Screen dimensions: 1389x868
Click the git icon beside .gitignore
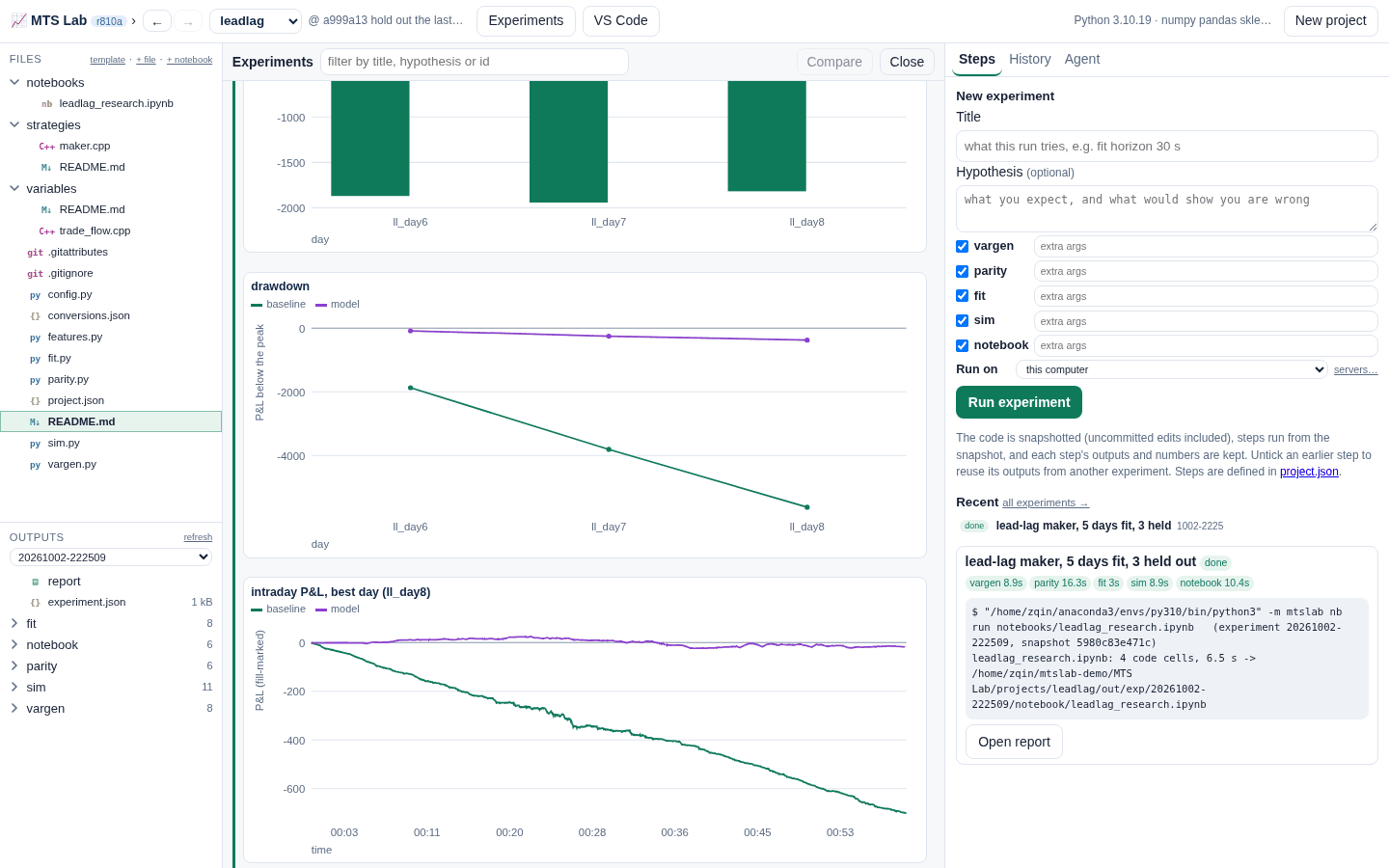(35, 273)
